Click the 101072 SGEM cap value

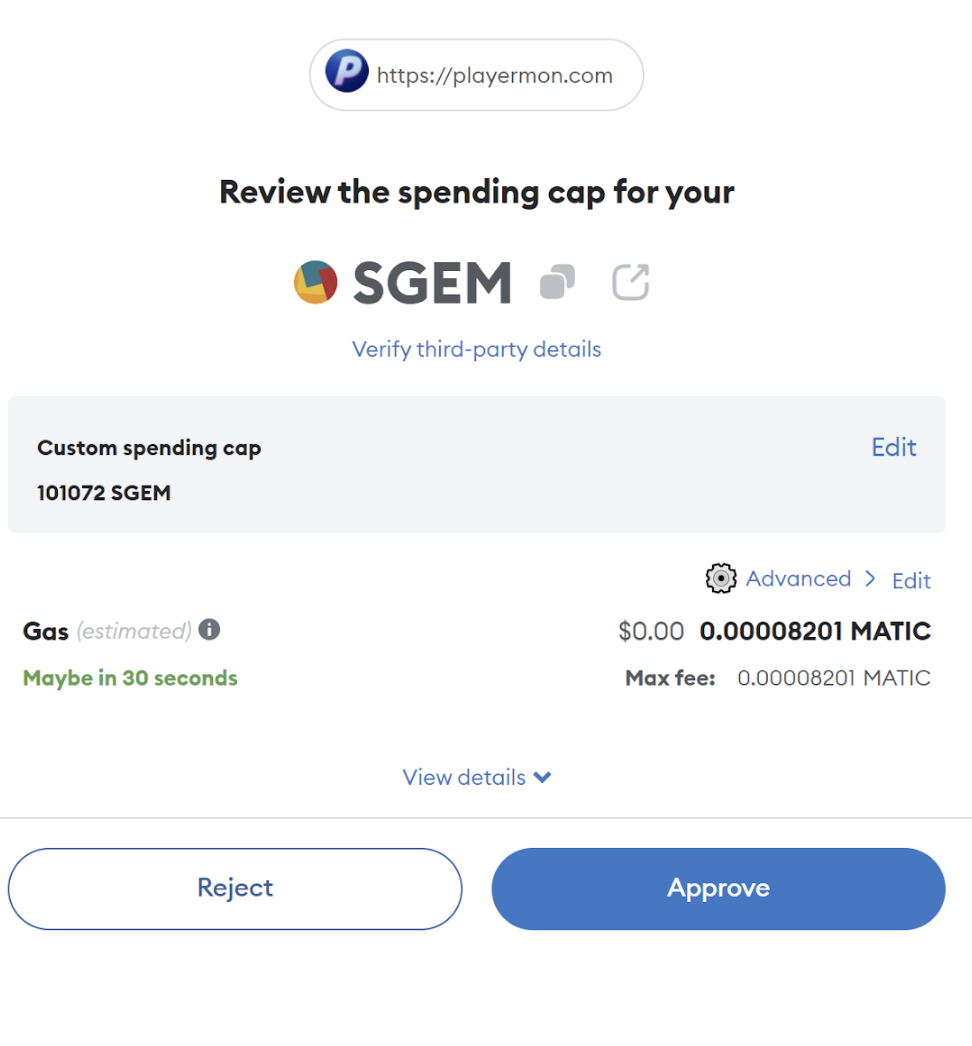[x=104, y=493]
